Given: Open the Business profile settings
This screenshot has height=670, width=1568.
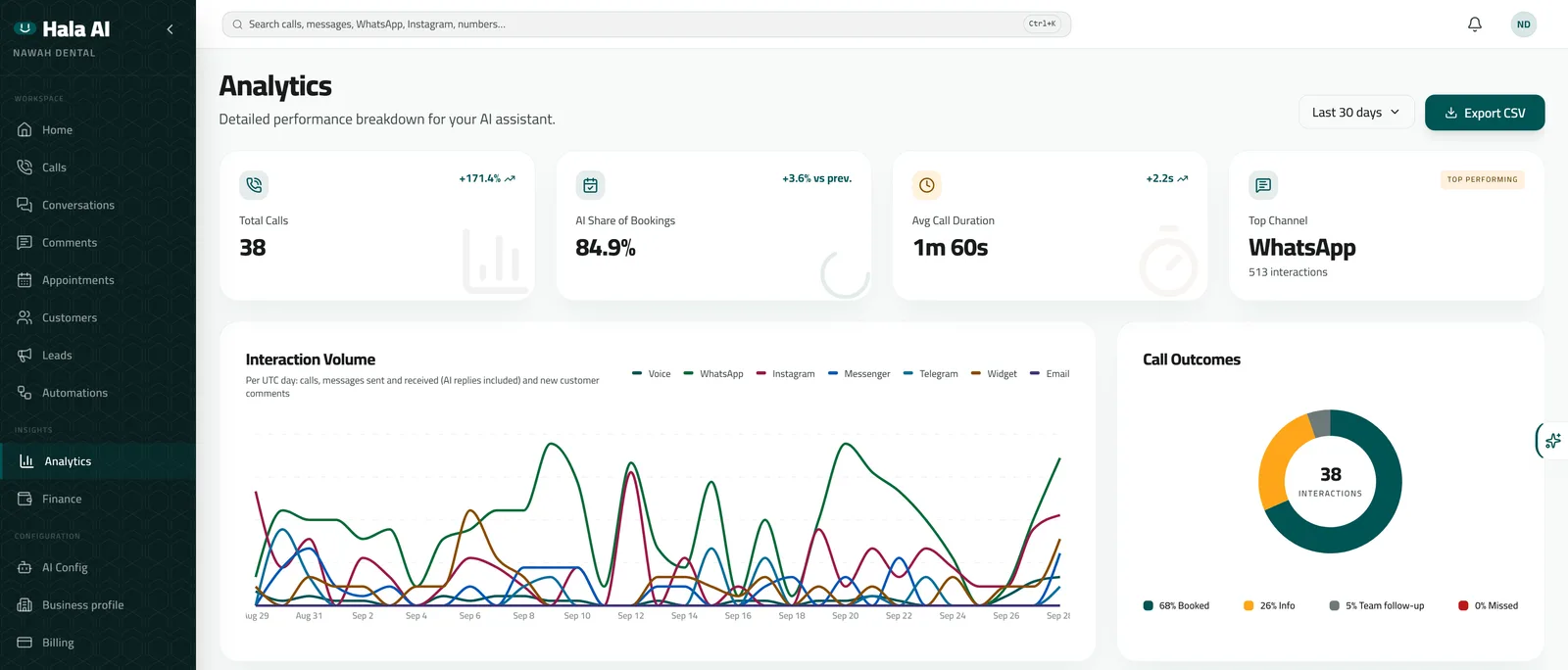Looking at the screenshot, I should [98, 605].
